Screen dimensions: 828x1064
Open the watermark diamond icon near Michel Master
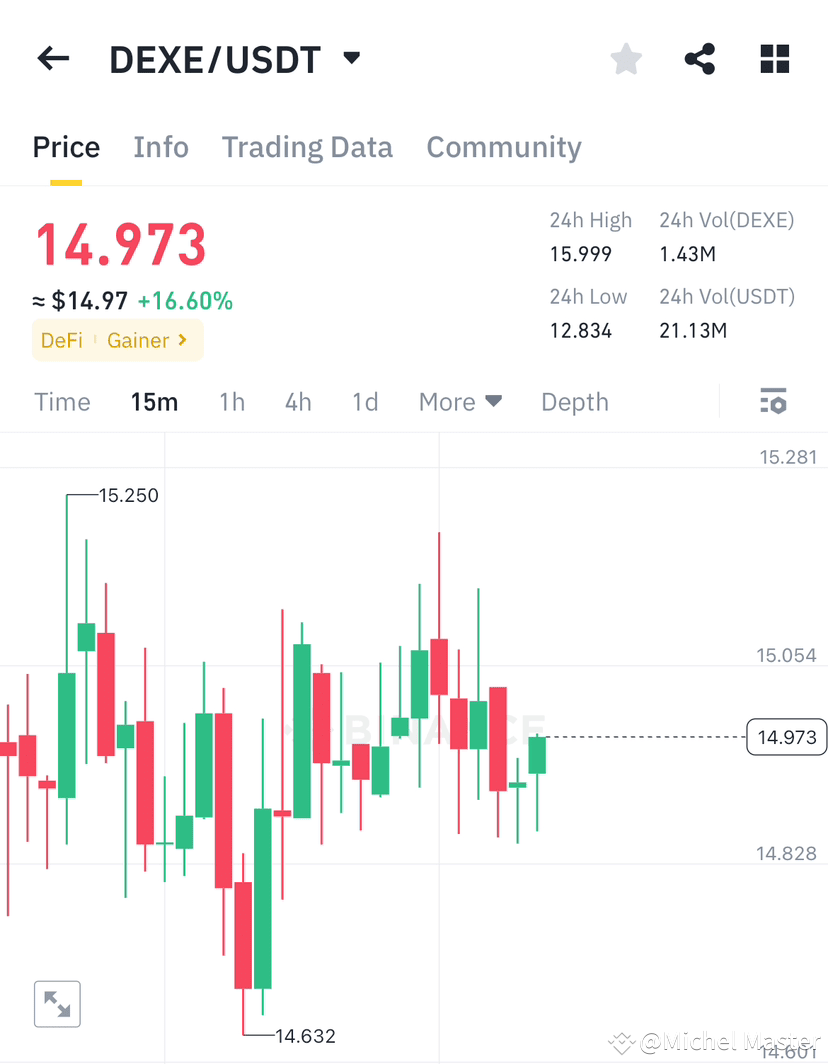[x=622, y=1043]
